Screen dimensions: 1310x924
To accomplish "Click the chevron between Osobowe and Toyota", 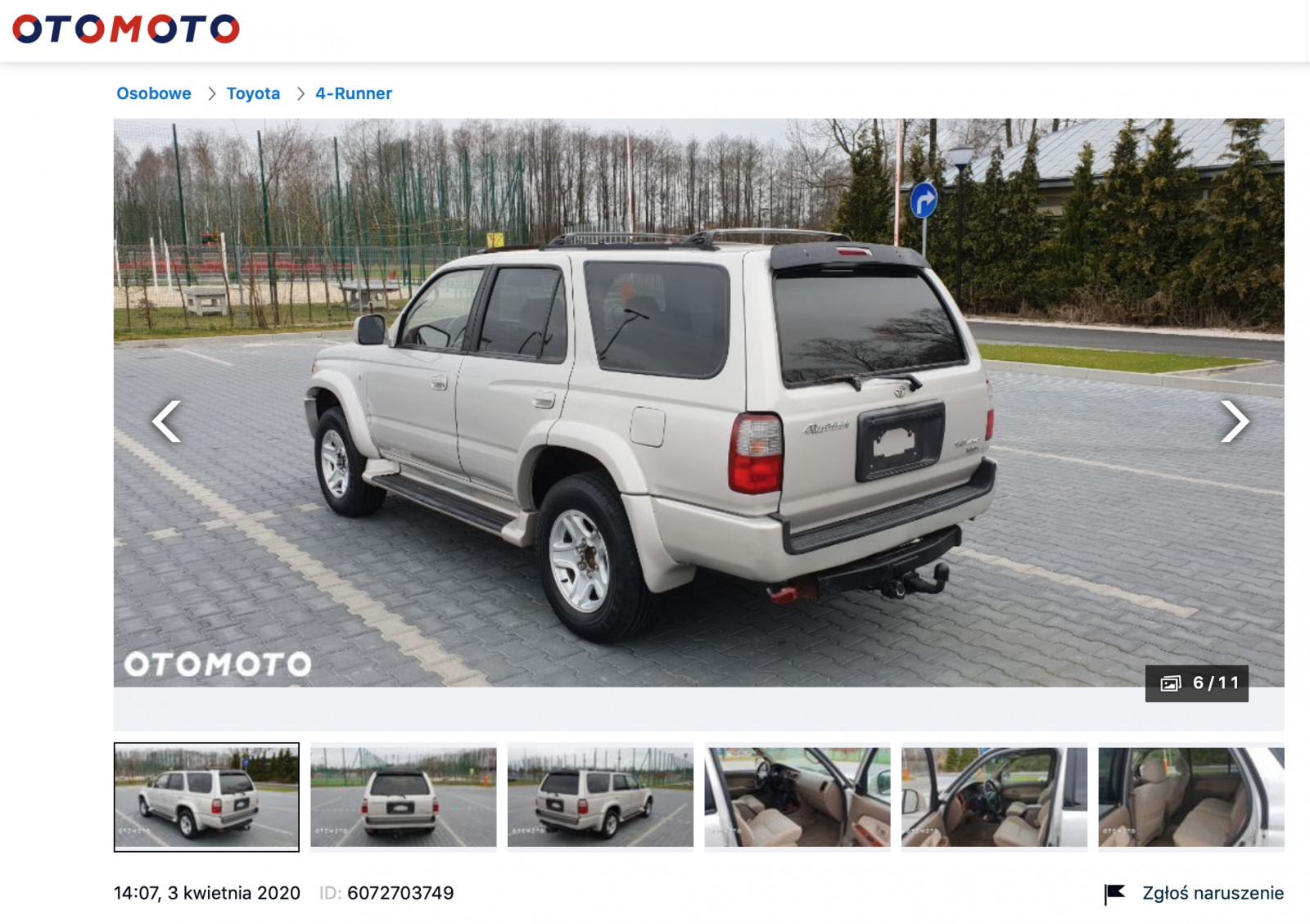I will (x=211, y=94).
